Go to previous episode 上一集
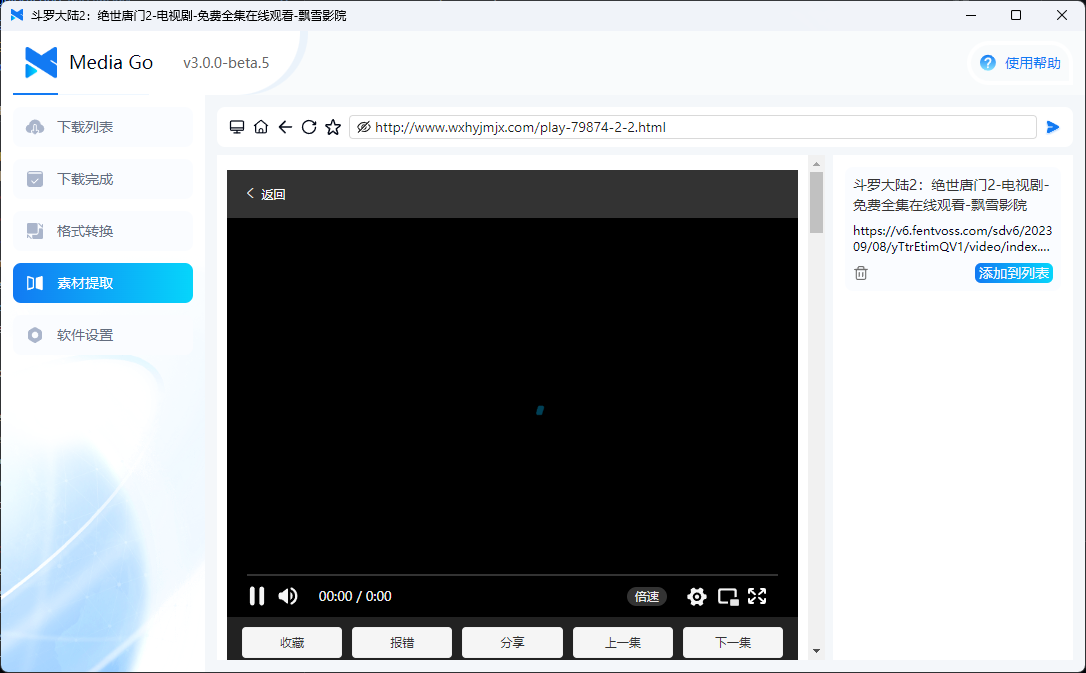 623,643
